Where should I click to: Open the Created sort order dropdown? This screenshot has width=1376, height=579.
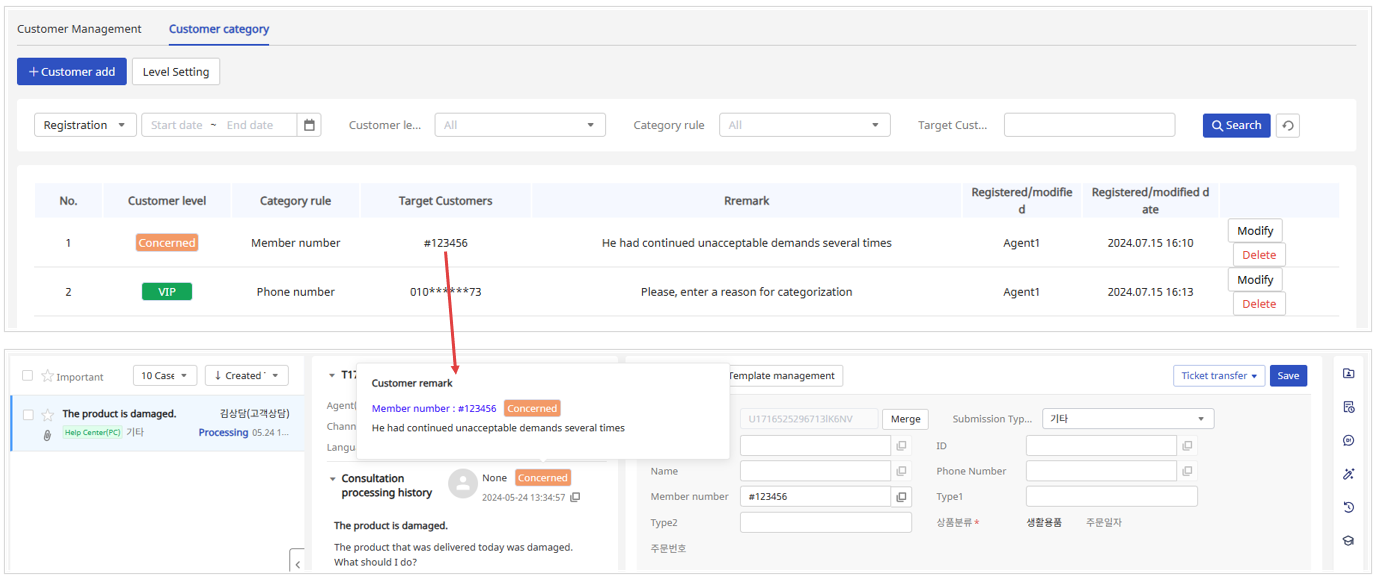tap(246, 376)
